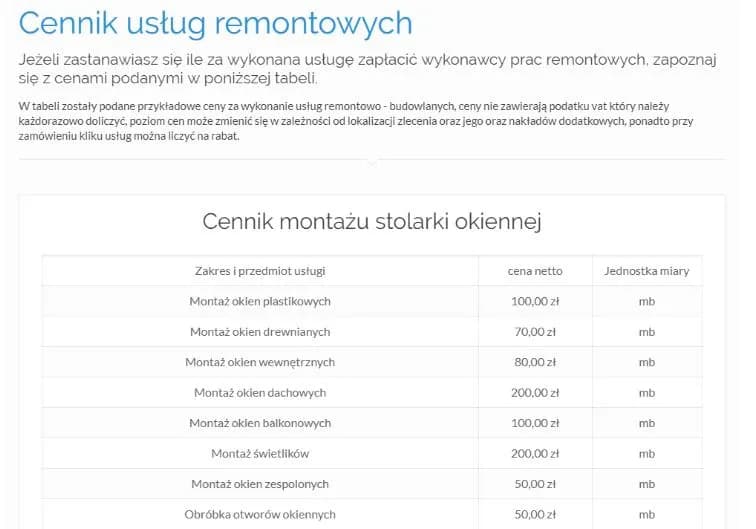Click the 80,00 zł price cell
This screenshot has height=529, width=756.
tap(535, 362)
